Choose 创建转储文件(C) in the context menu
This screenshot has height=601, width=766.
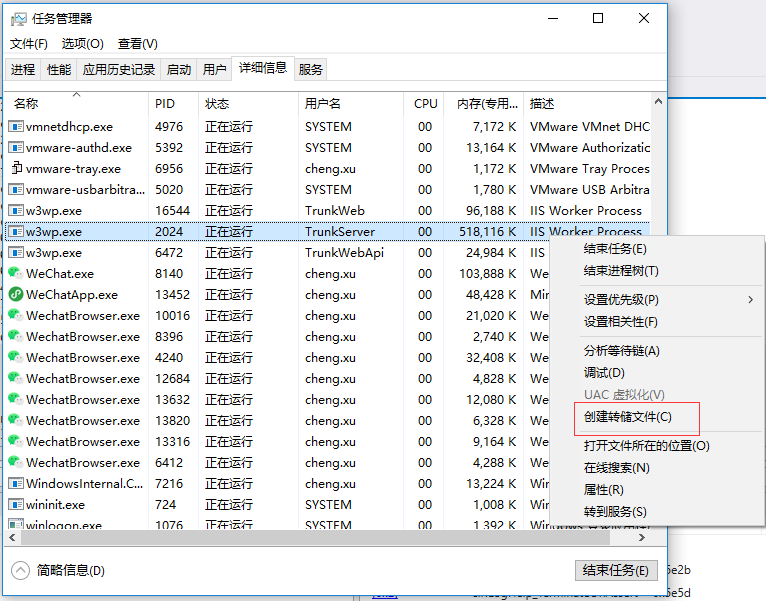click(628, 417)
